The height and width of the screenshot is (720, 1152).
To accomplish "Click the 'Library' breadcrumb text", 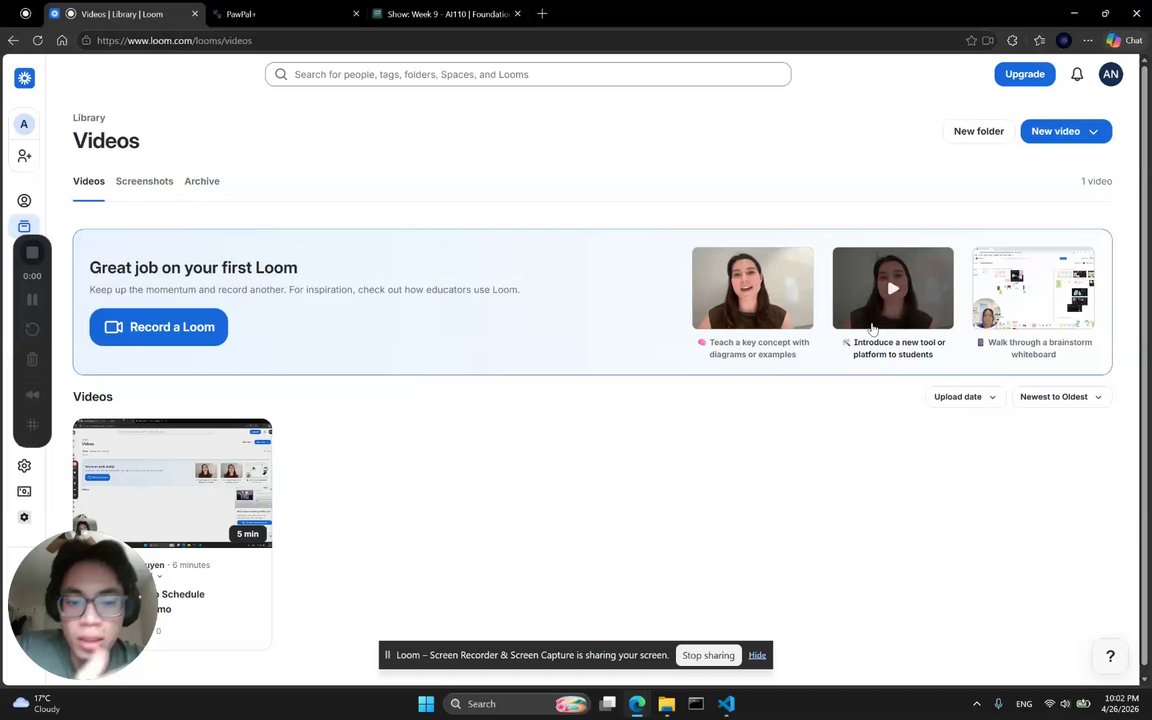I will (89, 118).
